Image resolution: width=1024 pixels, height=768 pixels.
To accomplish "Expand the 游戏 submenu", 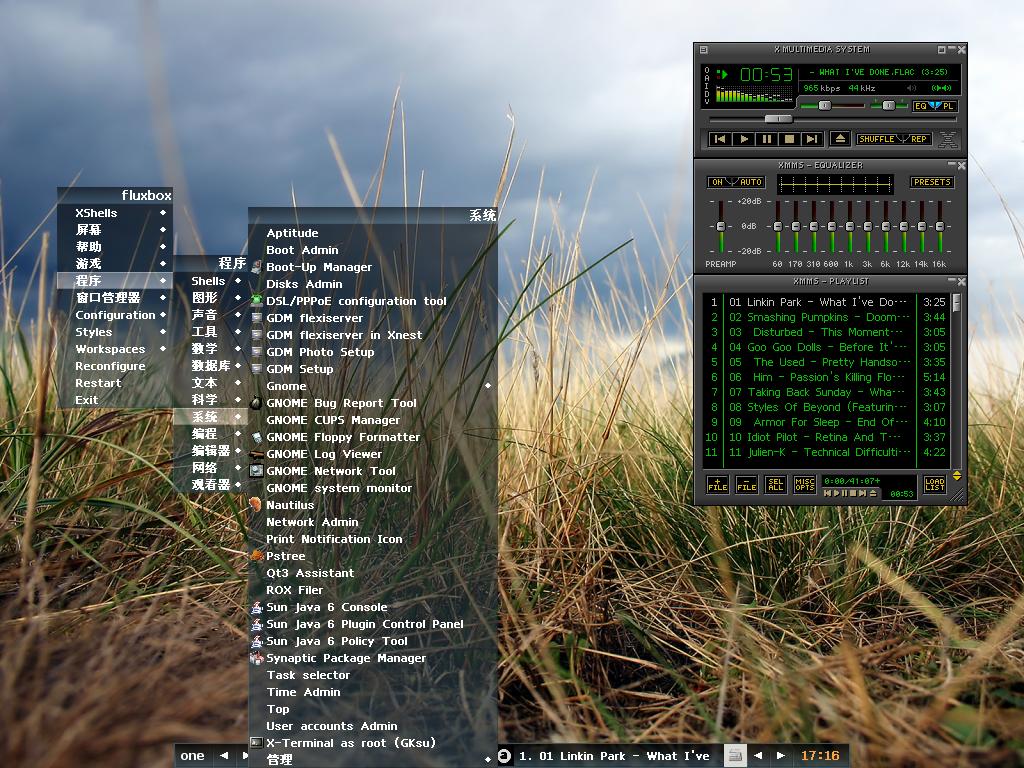I will pyautogui.click(x=115, y=264).
